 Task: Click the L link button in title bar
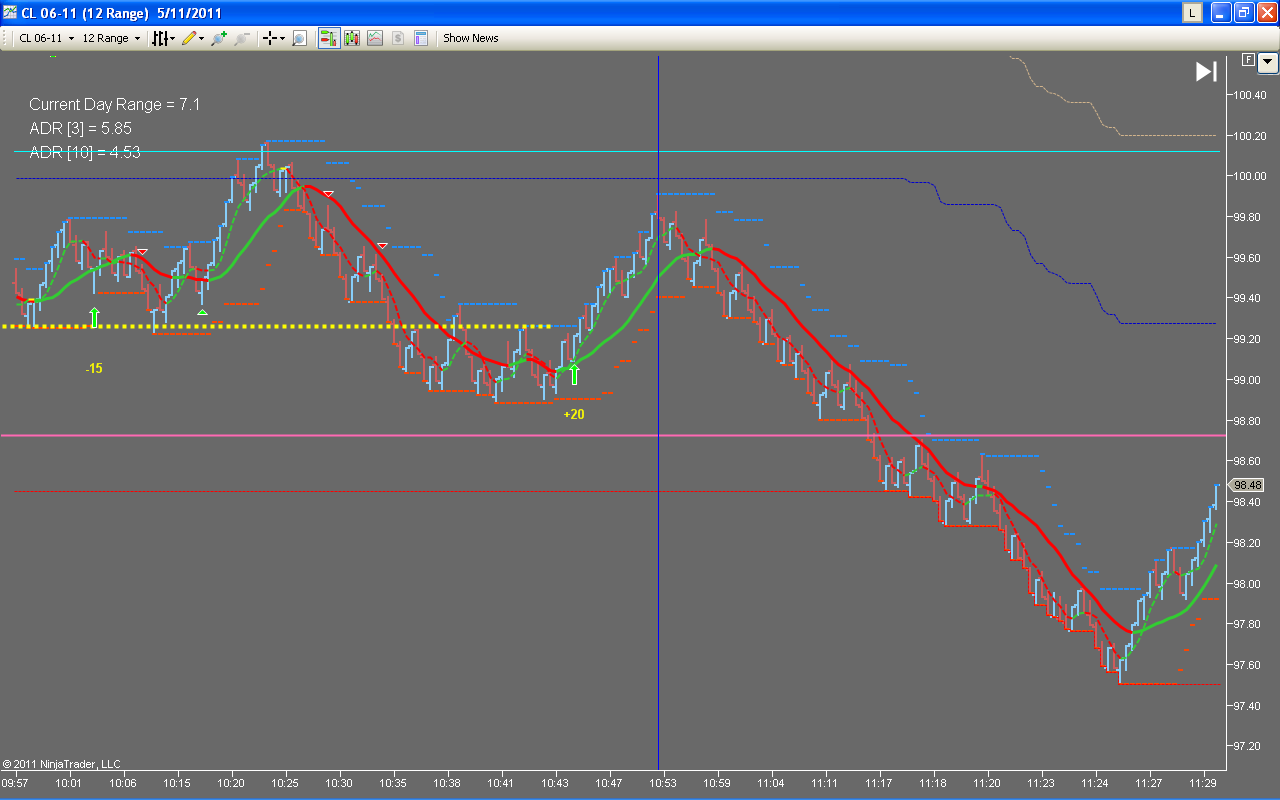[x=1192, y=12]
